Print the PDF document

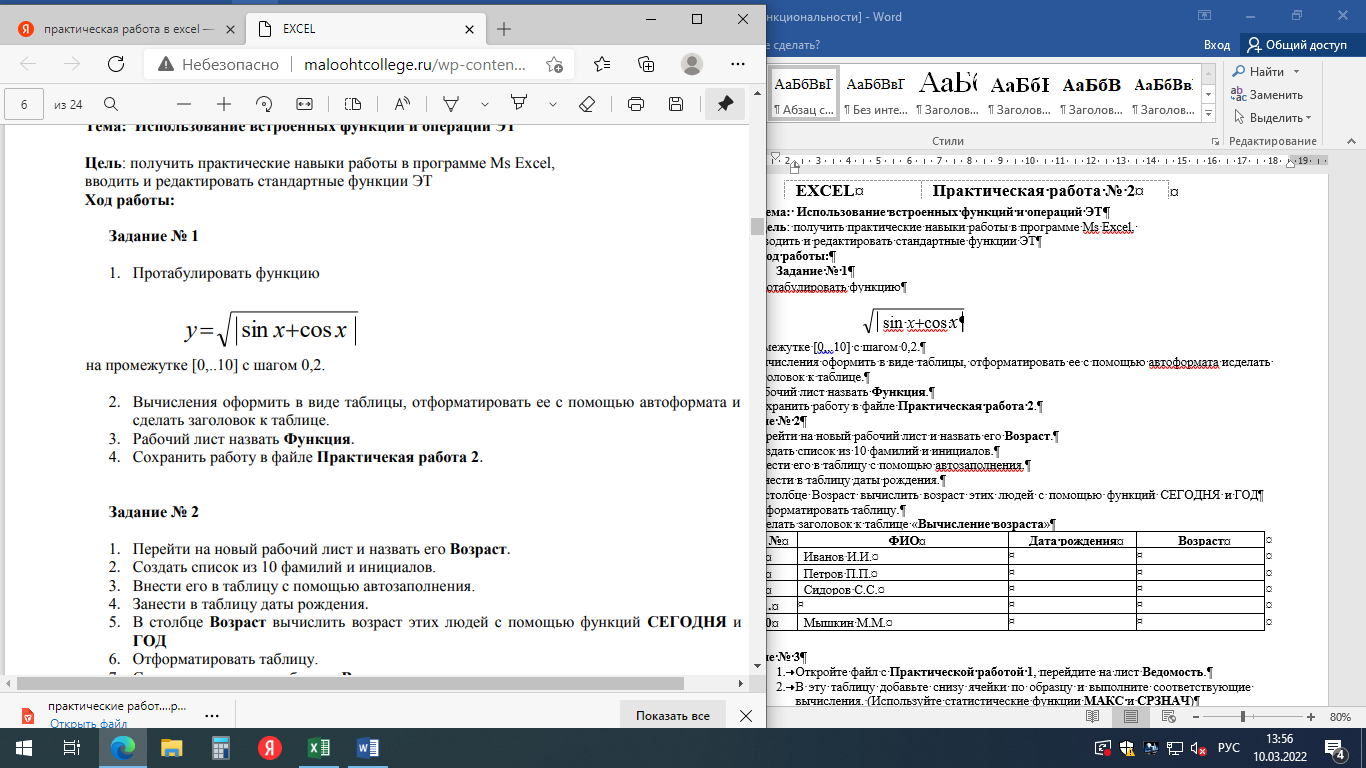[635, 104]
